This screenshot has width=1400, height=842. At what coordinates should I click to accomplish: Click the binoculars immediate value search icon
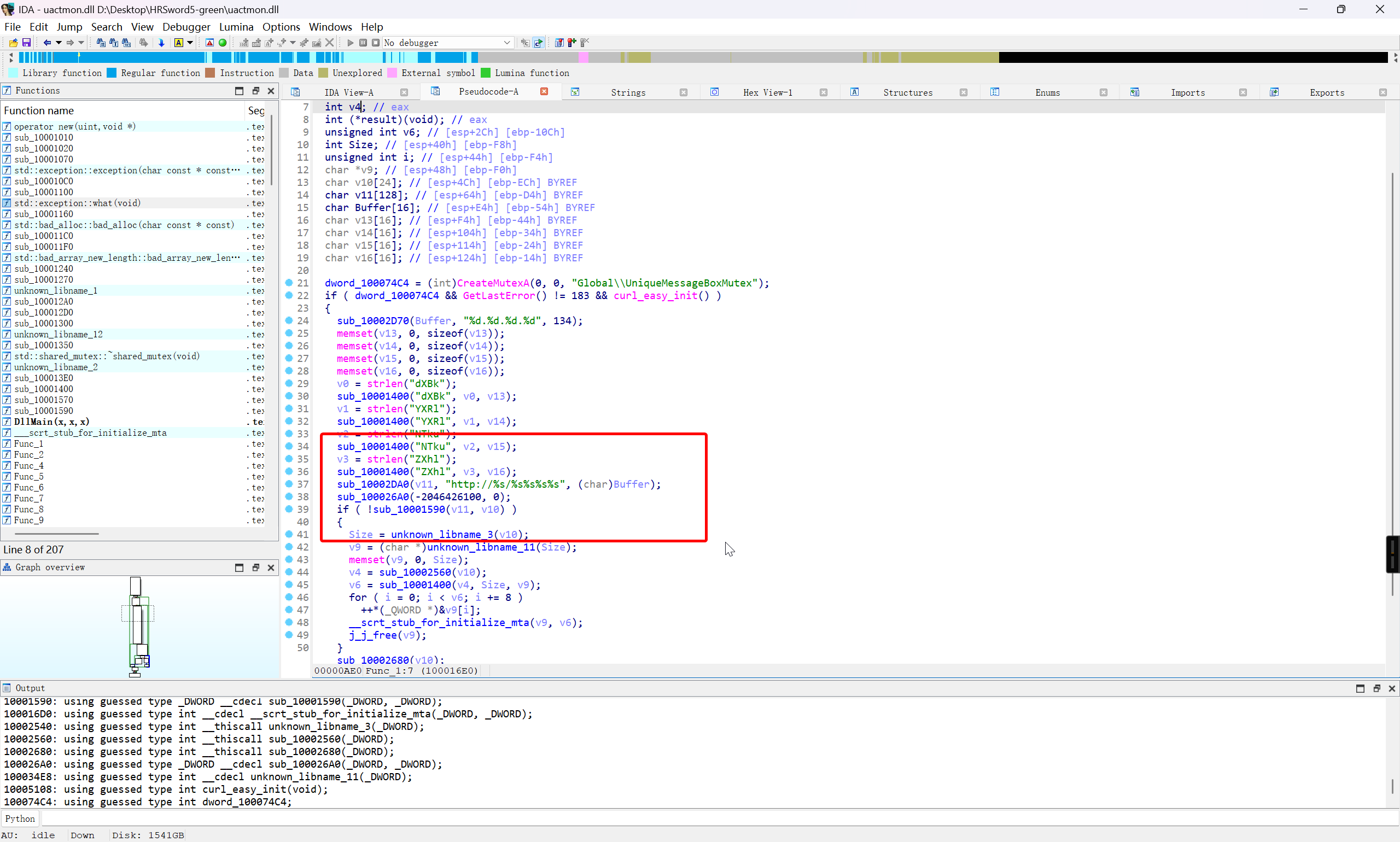(x=101, y=43)
